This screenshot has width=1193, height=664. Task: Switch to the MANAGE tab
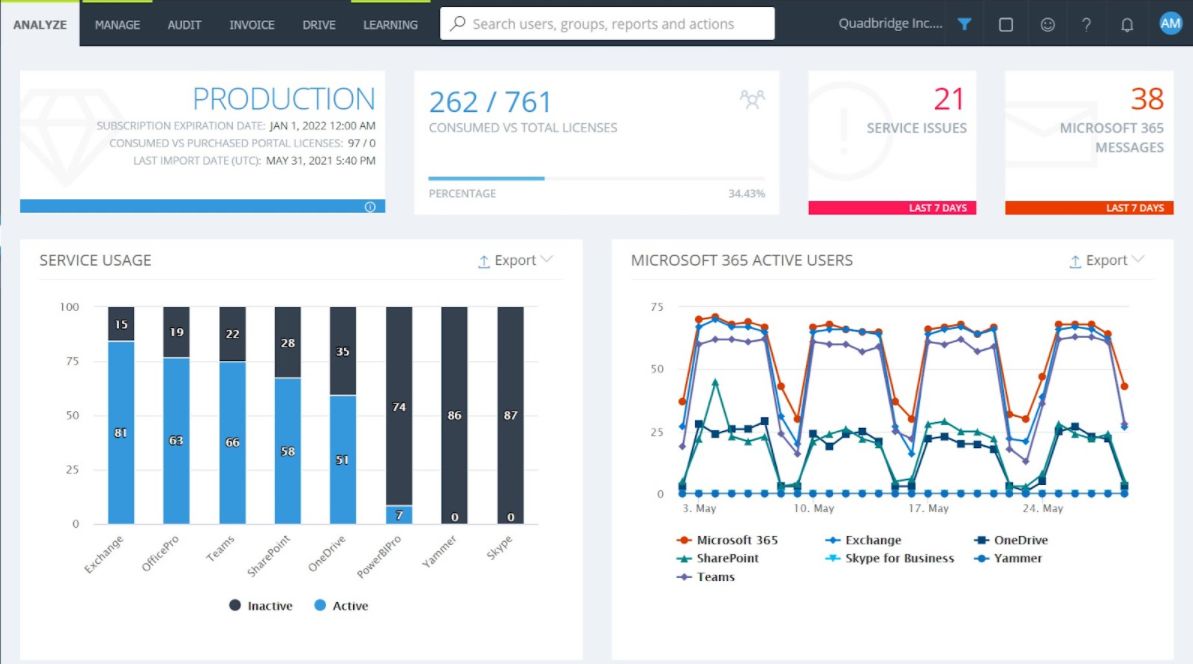(116, 24)
